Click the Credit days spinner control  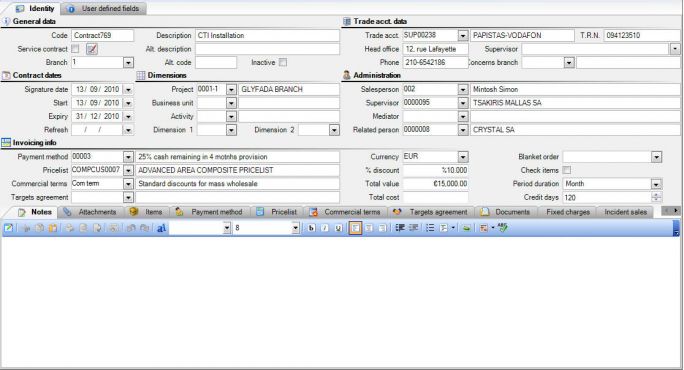(656, 197)
